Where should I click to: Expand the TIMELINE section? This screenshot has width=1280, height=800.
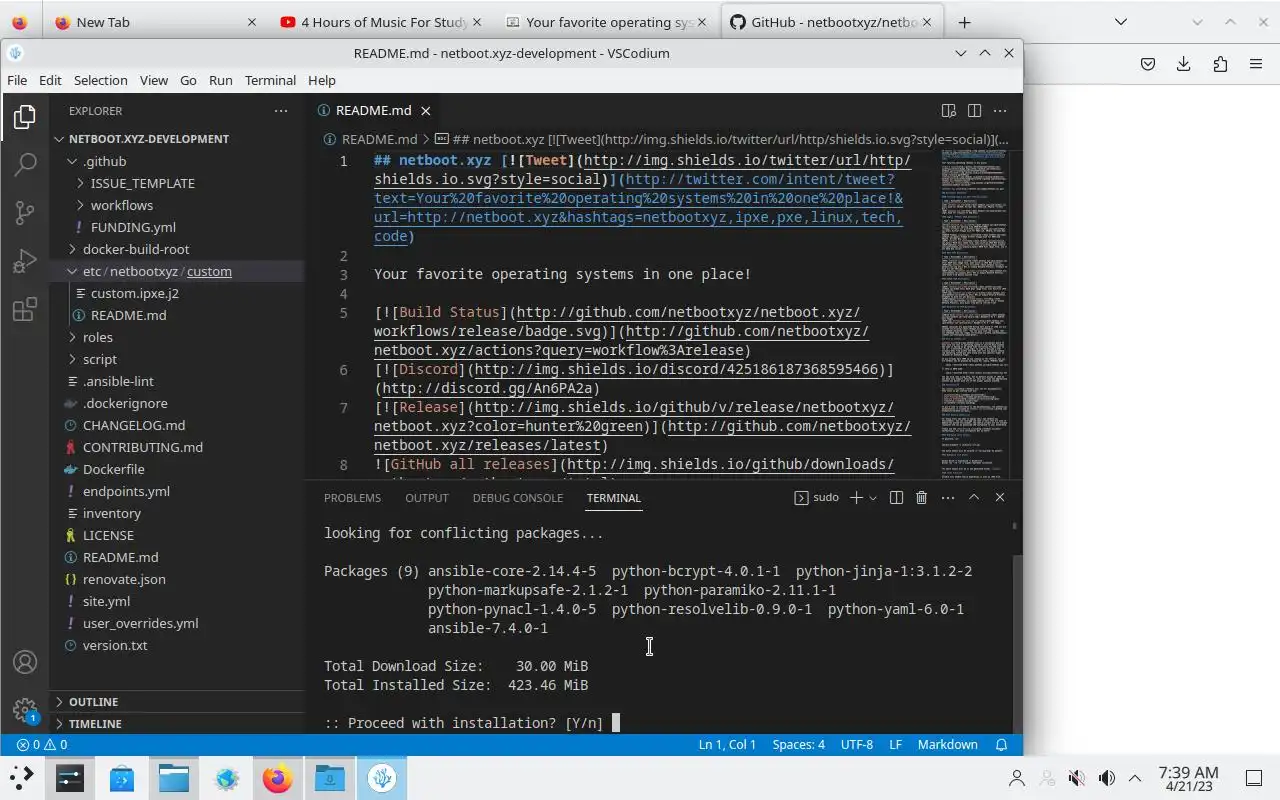tap(177, 724)
